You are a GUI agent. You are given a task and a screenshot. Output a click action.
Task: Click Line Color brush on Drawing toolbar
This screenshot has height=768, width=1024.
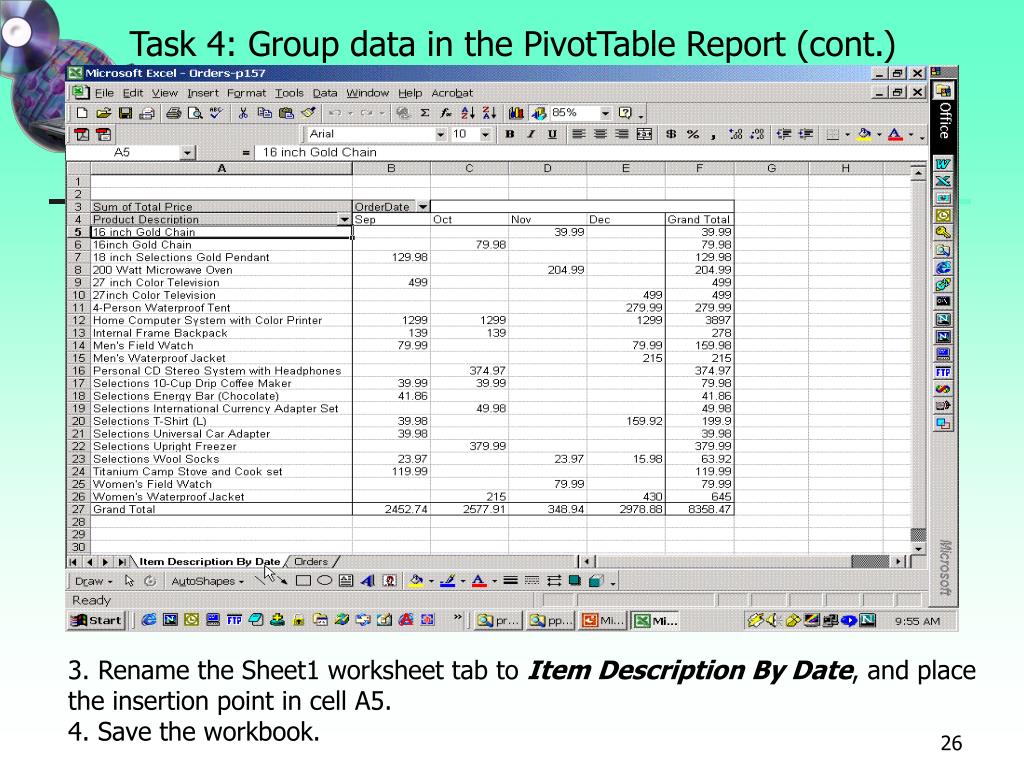(x=447, y=581)
